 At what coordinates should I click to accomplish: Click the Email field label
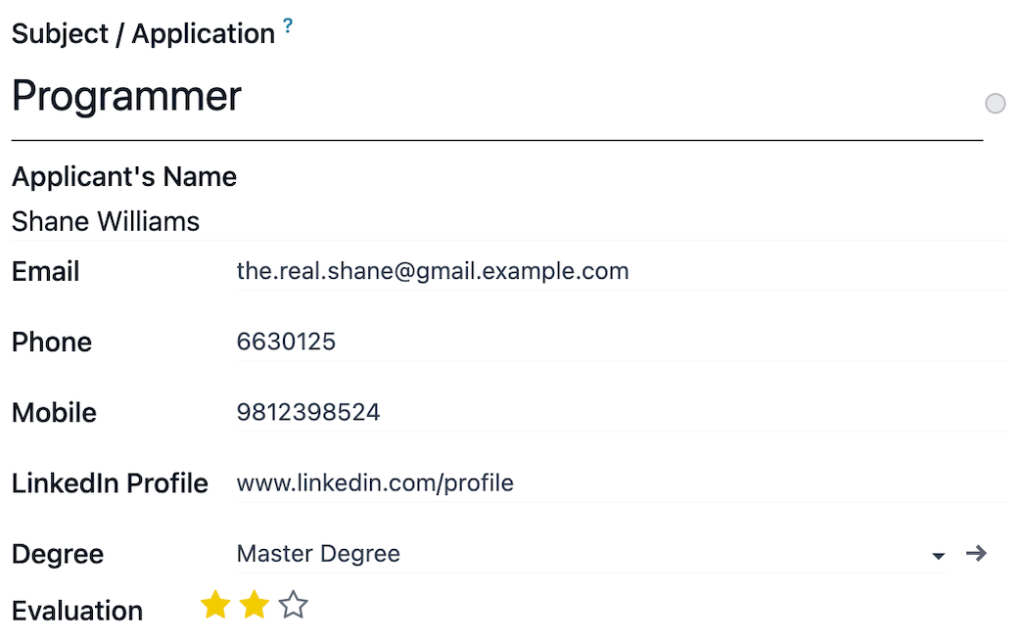pos(46,272)
